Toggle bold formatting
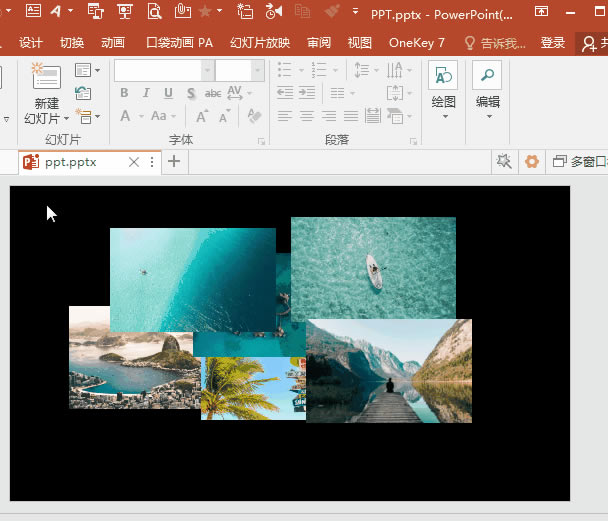The image size is (608, 521). (124, 93)
